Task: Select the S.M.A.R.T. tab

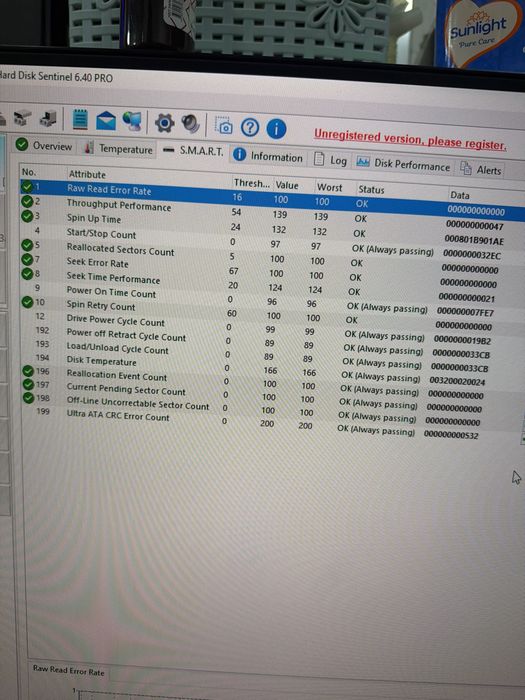Action: pyautogui.click(x=193, y=151)
